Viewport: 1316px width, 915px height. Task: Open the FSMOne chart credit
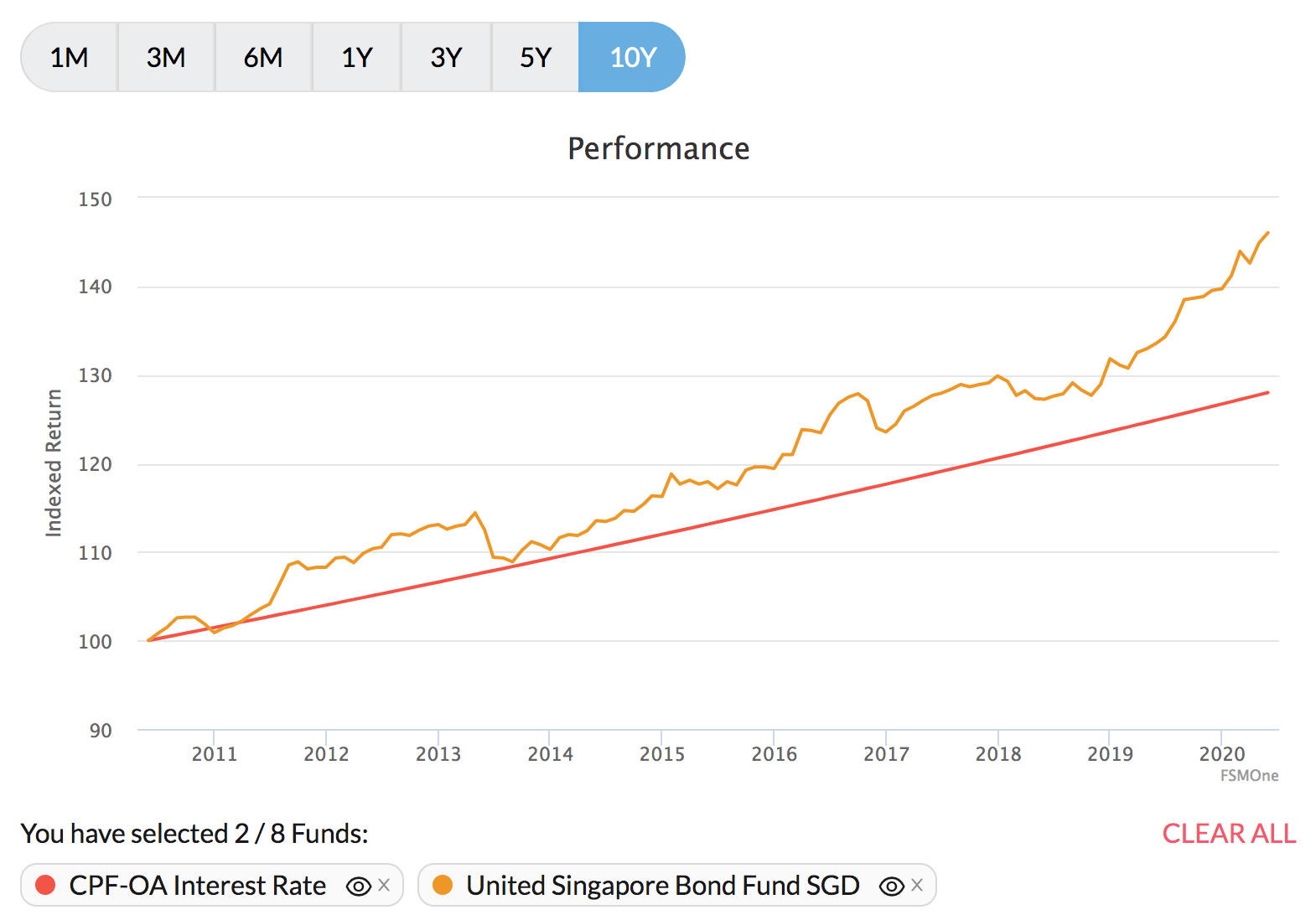pos(1249,776)
